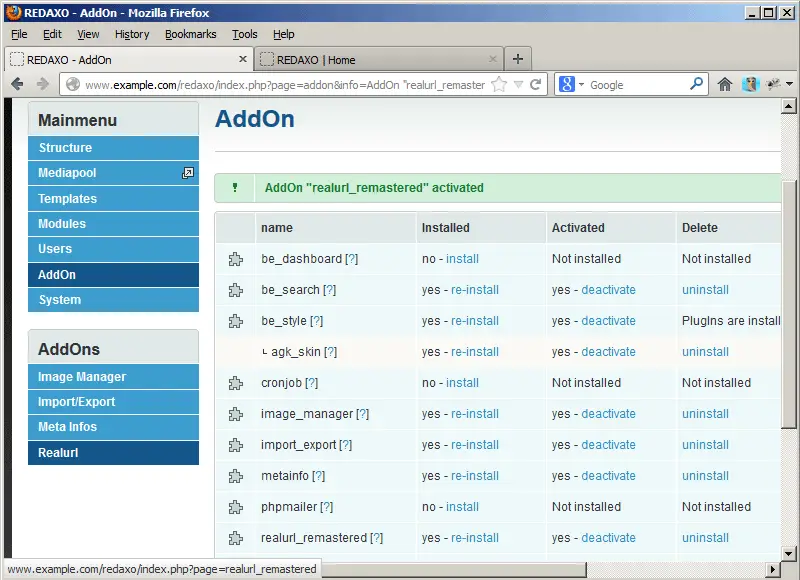Reload the page with the refresh icon
This screenshot has height=580, width=800.
(x=535, y=84)
